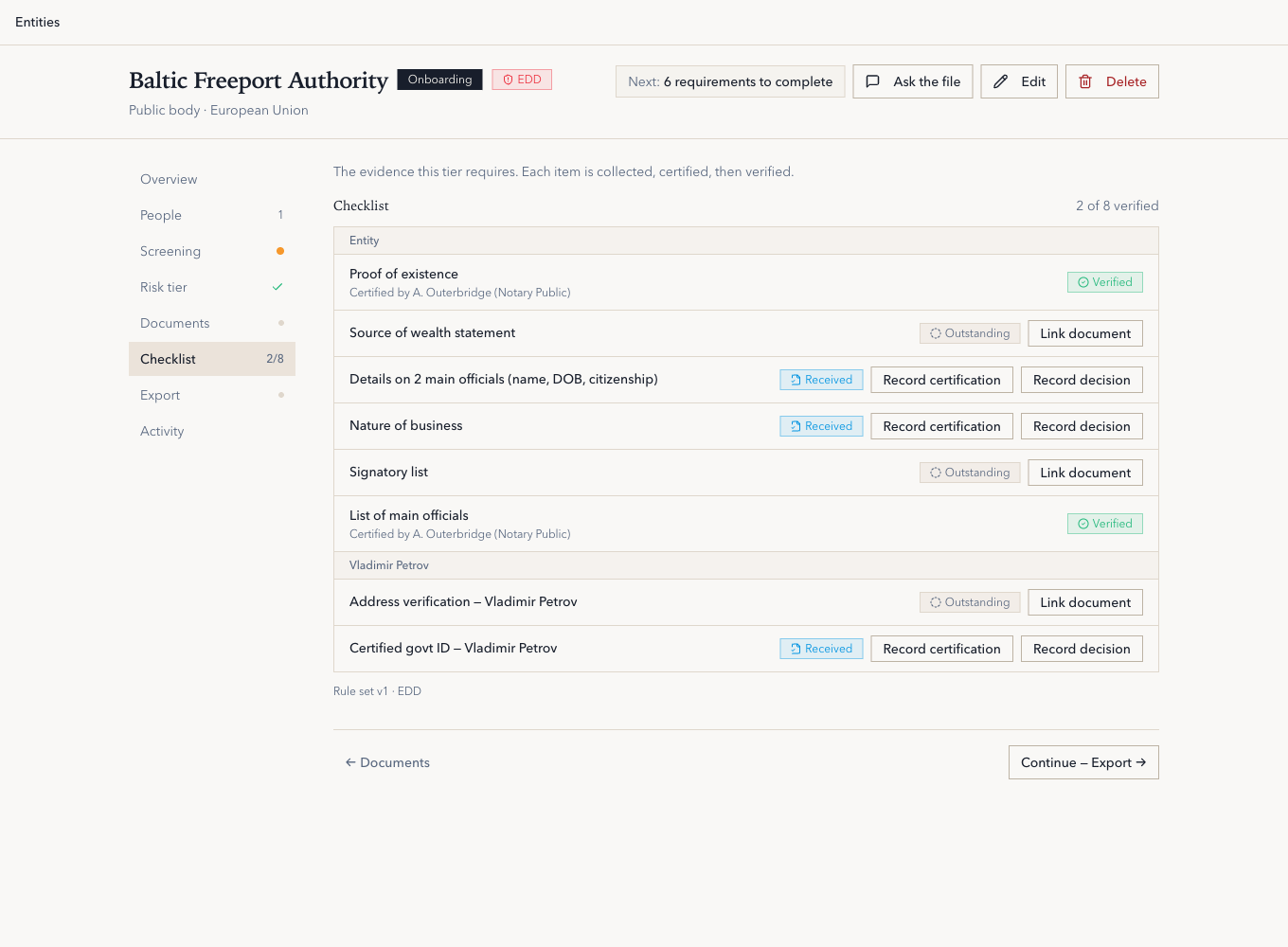The width and height of the screenshot is (1288, 947).
Task: Record decision for Certified govt ID – Vladimir Petrov
Action: [1082, 649]
